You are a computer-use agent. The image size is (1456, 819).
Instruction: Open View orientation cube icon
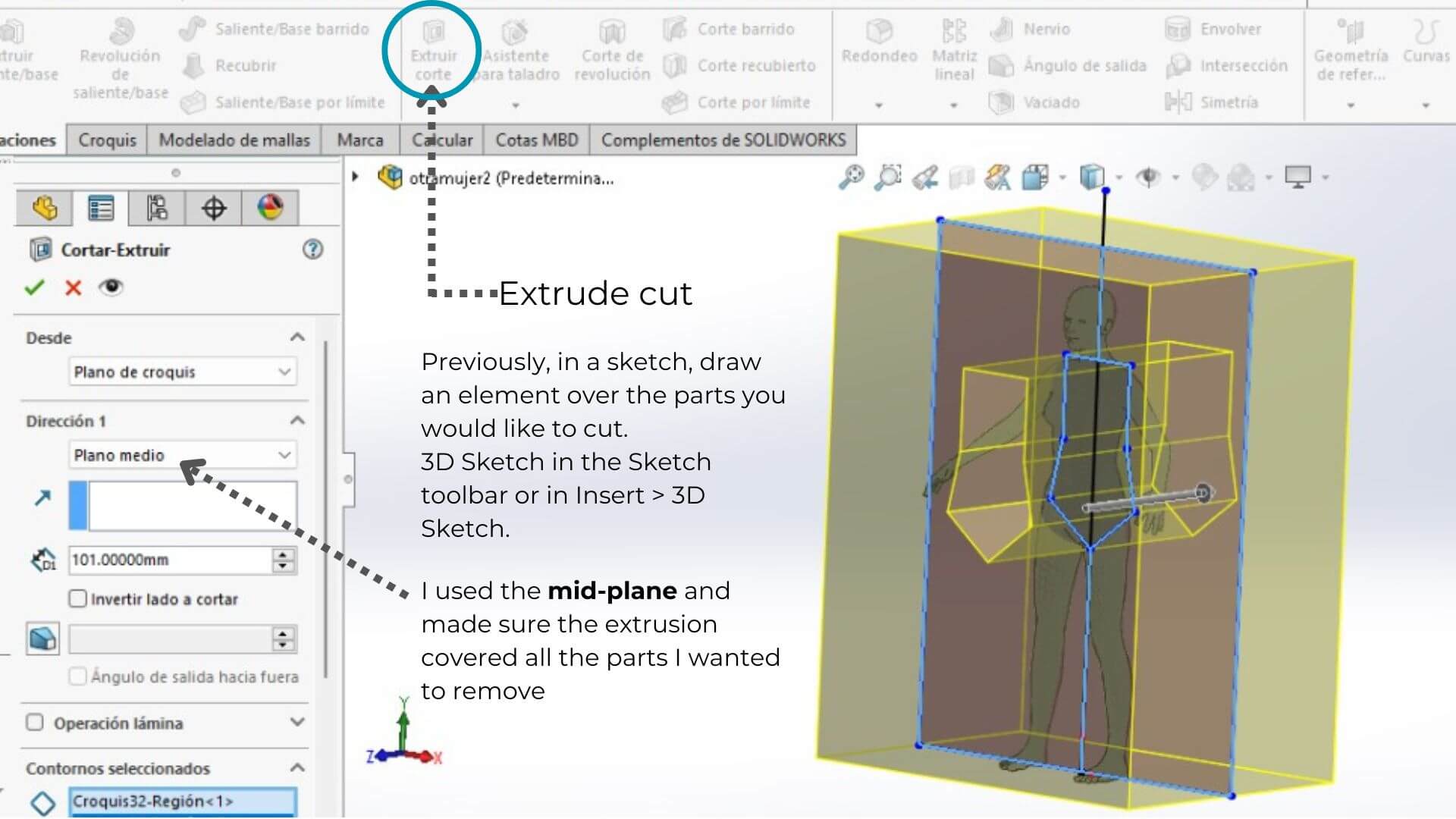pos(1035,177)
